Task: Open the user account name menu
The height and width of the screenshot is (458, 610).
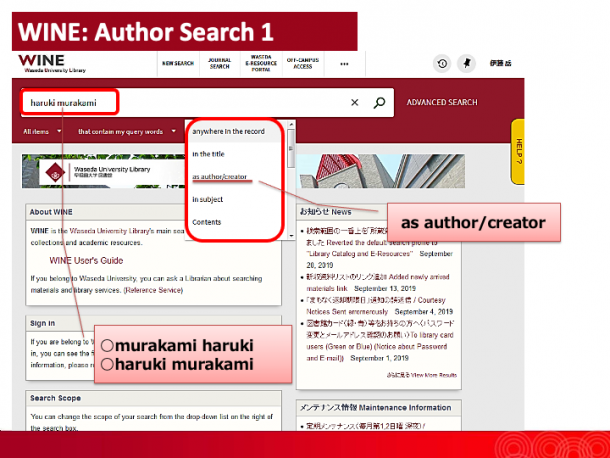Action: point(500,63)
